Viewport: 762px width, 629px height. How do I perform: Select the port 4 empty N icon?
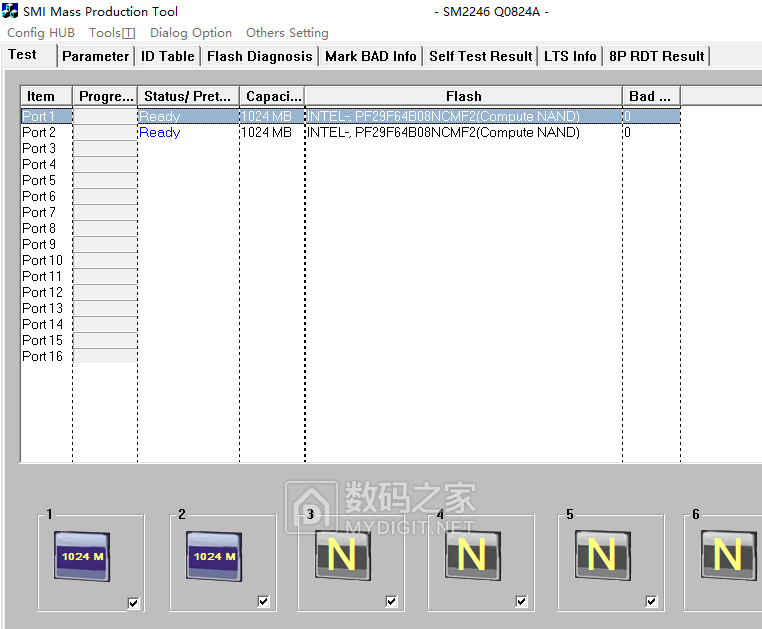click(x=472, y=554)
